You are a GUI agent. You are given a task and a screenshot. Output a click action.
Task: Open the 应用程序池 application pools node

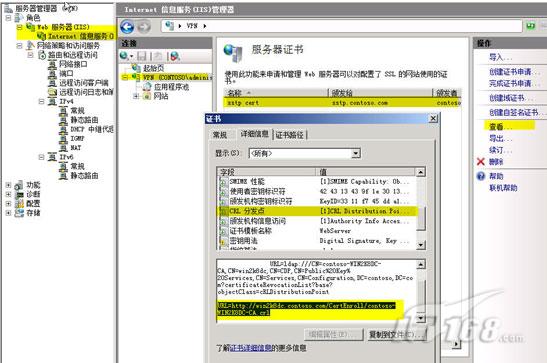tap(171, 86)
